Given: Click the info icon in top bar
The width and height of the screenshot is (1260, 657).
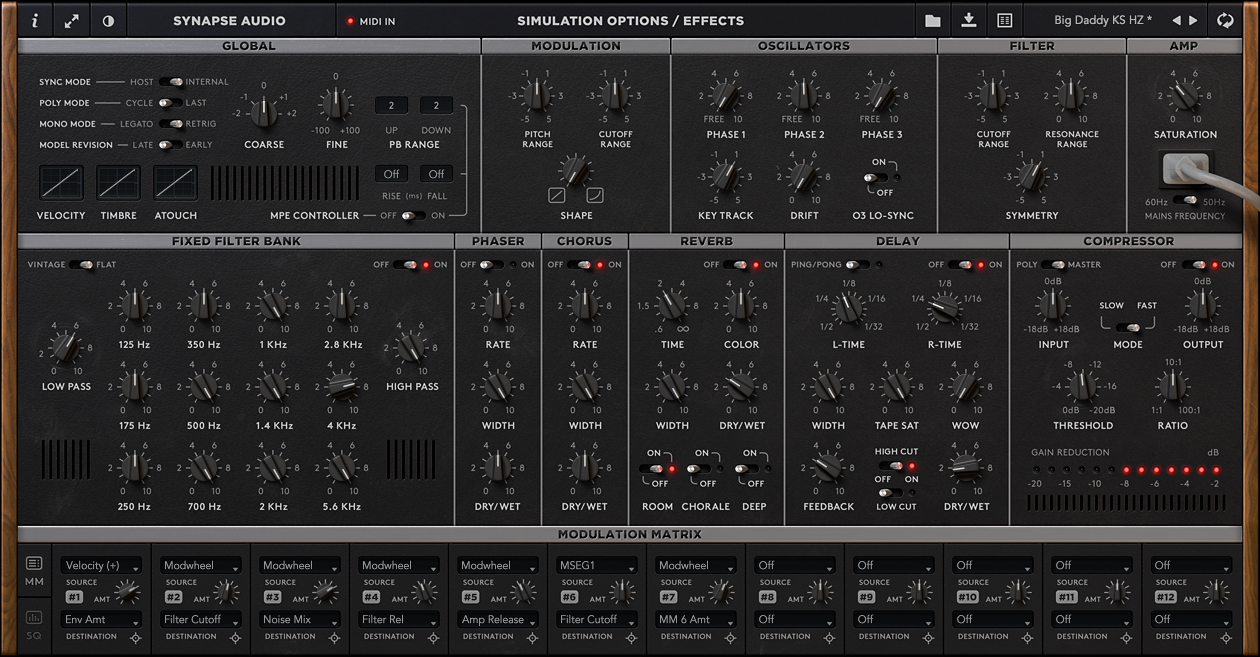Looking at the screenshot, I should point(35,20).
